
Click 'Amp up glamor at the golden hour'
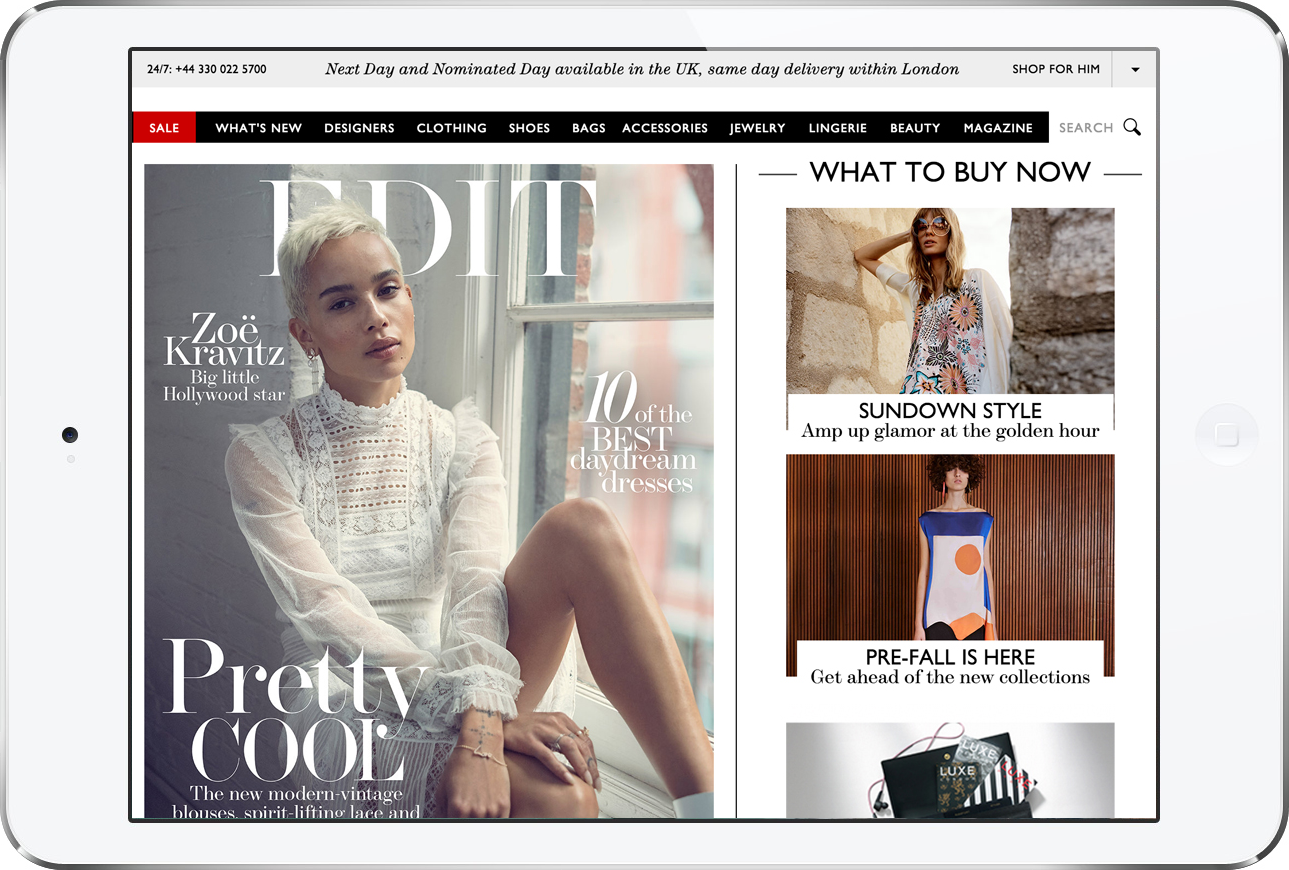(x=950, y=431)
